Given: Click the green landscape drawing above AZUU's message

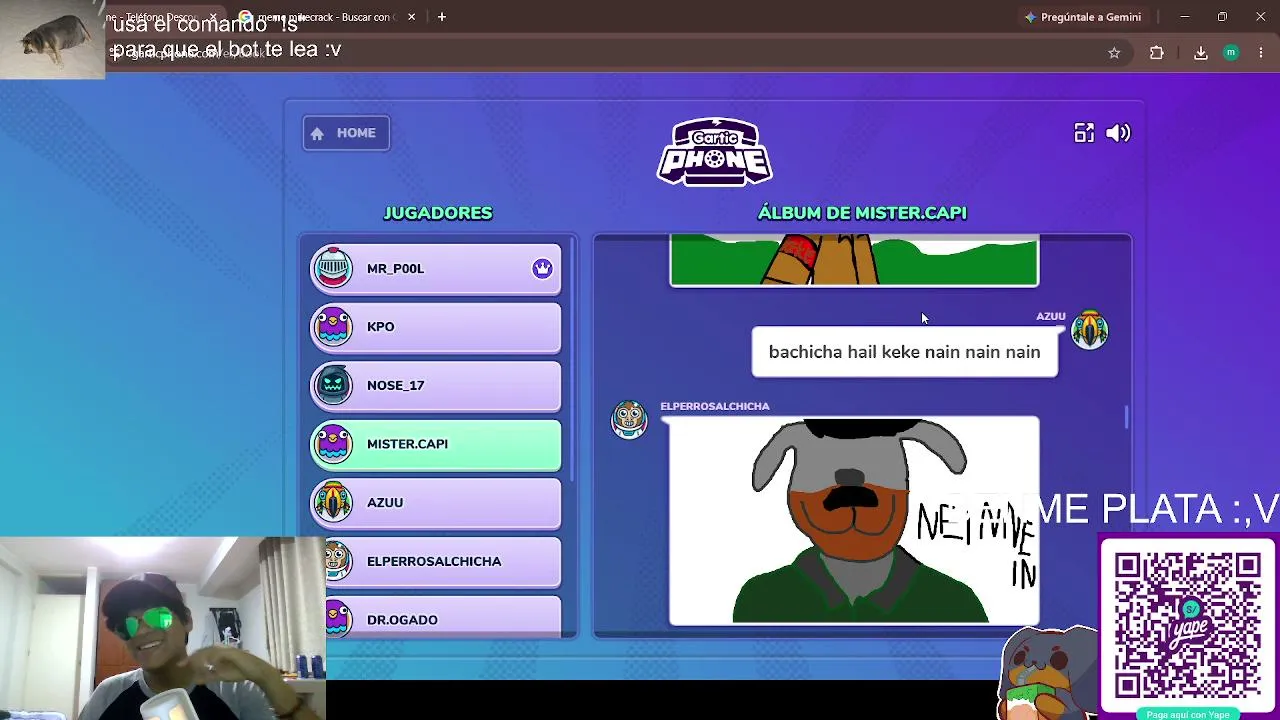Looking at the screenshot, I should coord(854,261).
